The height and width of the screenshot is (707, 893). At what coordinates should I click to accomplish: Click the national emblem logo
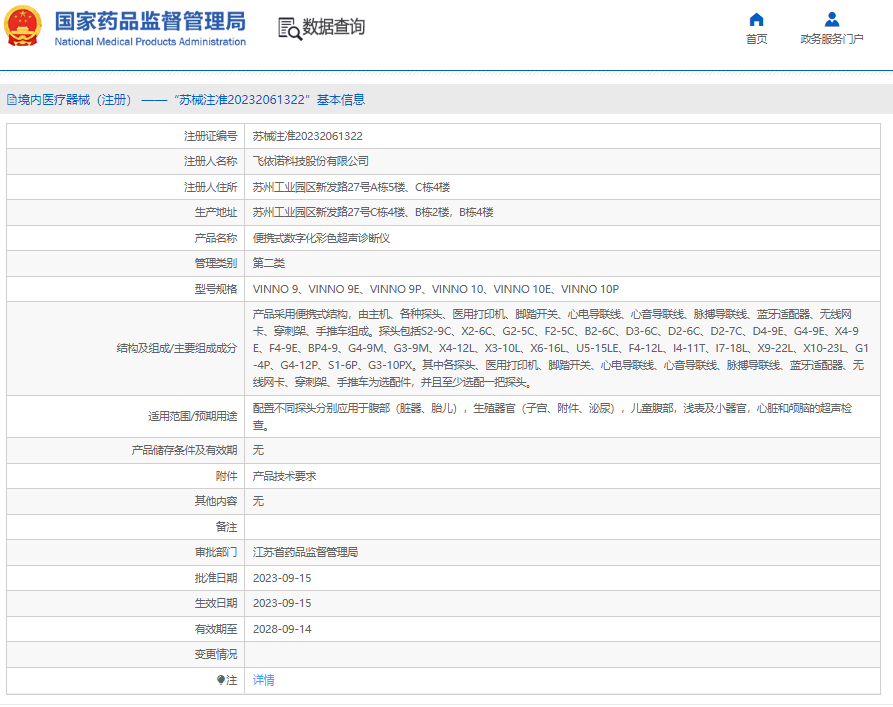pos(23,26)
